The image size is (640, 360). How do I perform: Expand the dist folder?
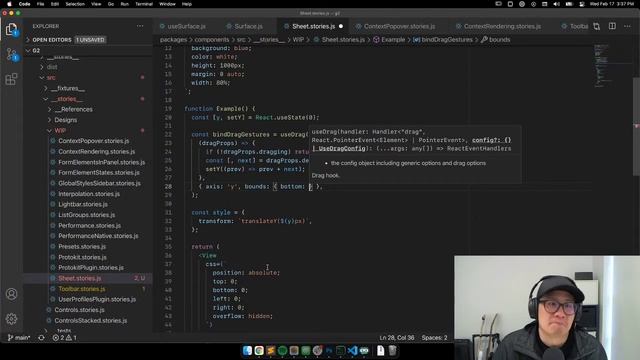click(x=87, y=67)
